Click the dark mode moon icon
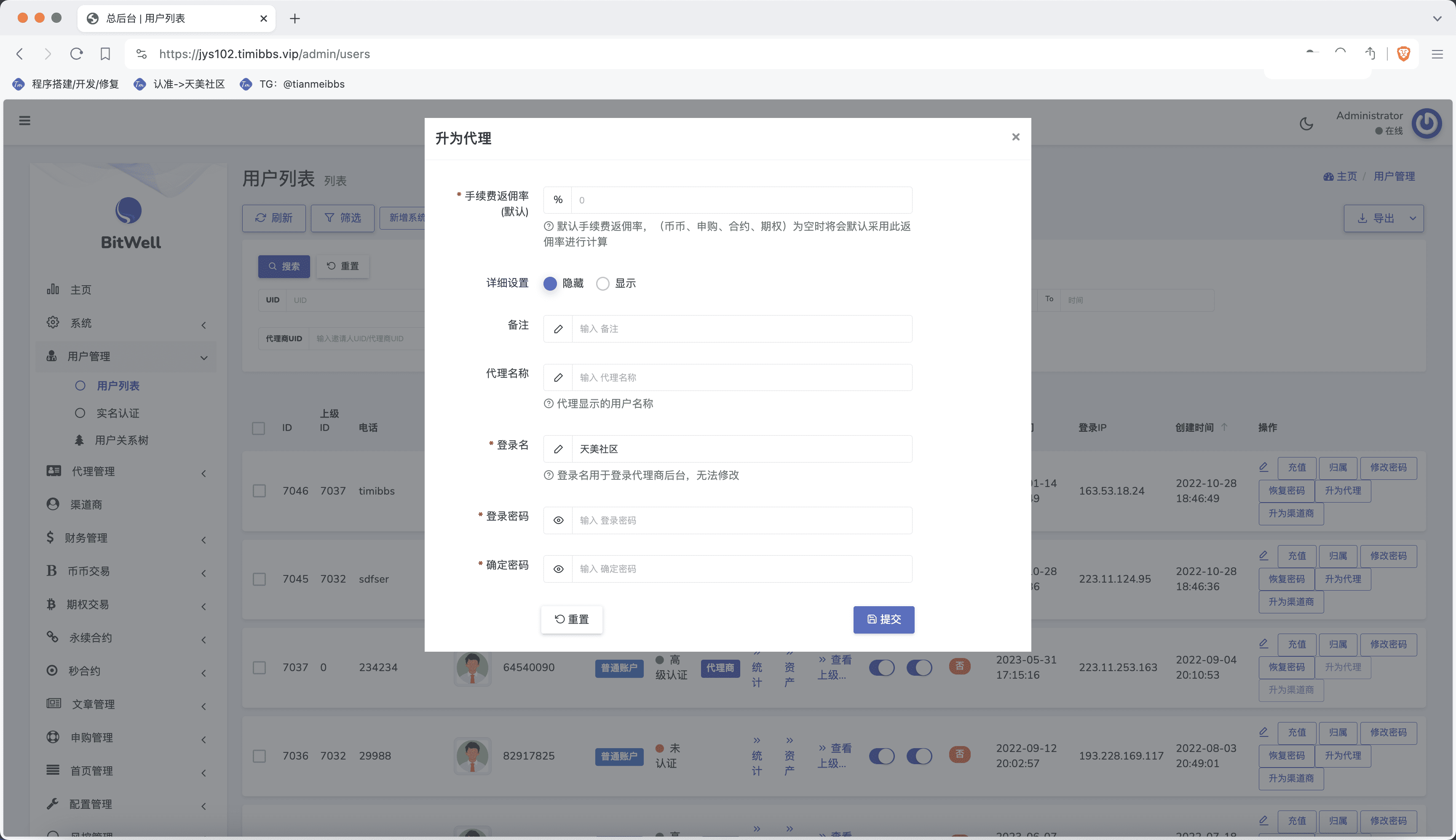Viewport: 1456px width, 840px height. coord(1306,123)
